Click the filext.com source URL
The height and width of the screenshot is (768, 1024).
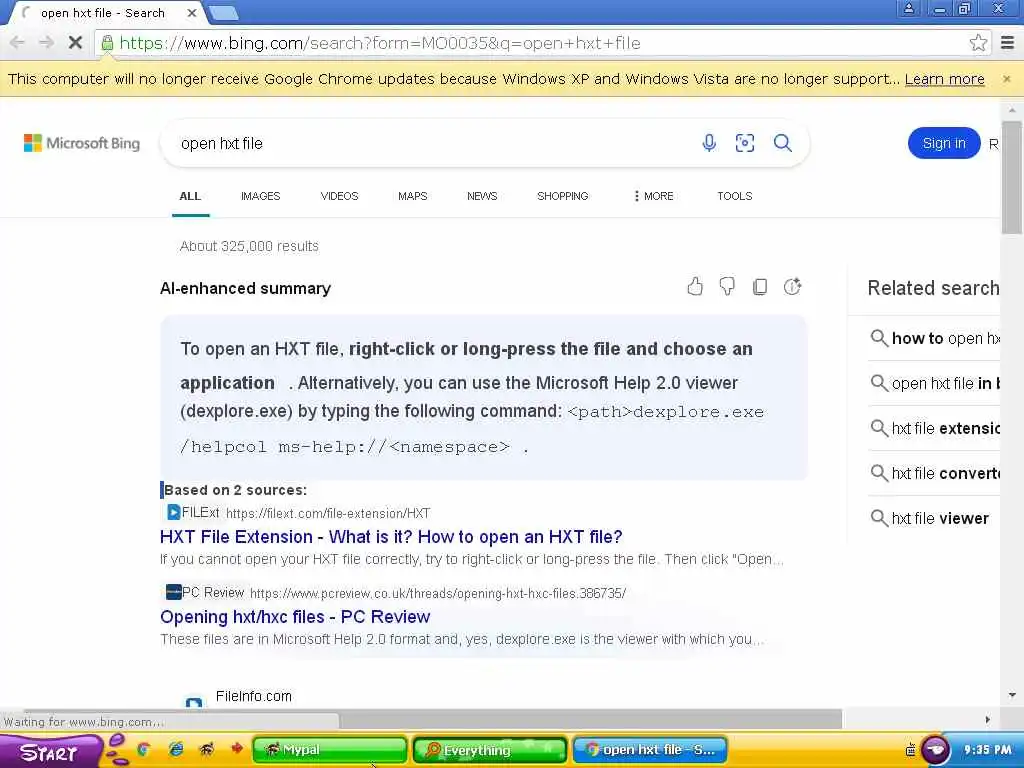(328, 513)
